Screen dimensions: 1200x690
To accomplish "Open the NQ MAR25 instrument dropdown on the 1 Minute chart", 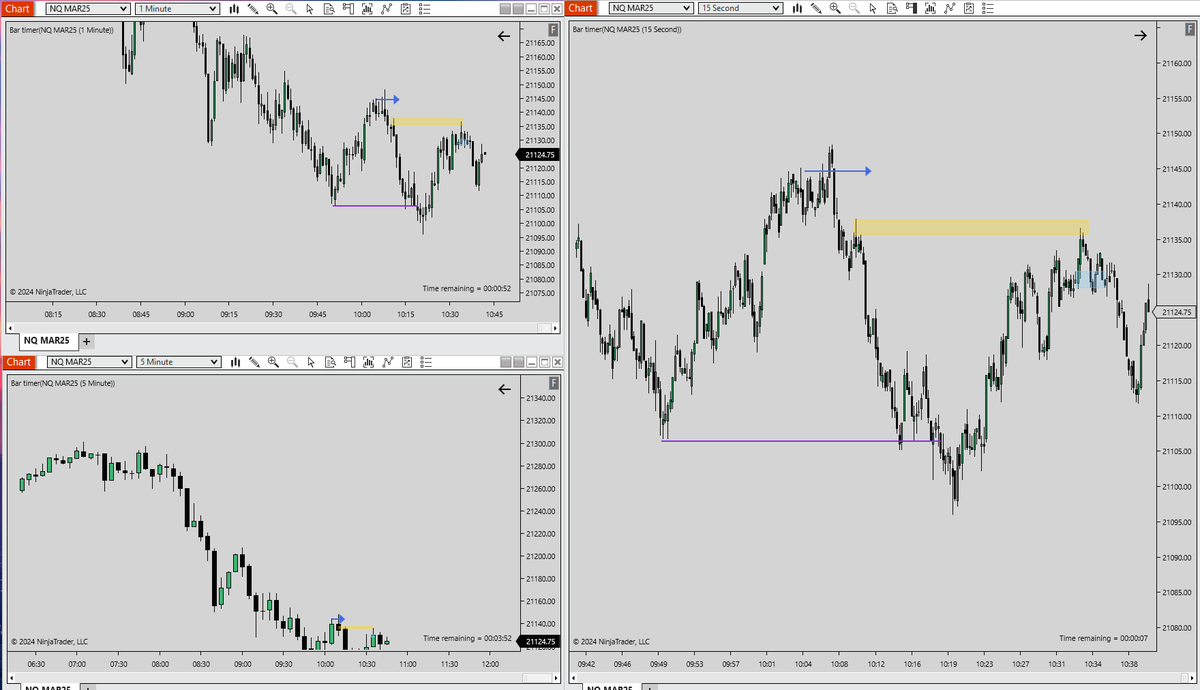I will pyautogui.click(x=87, y=8).
